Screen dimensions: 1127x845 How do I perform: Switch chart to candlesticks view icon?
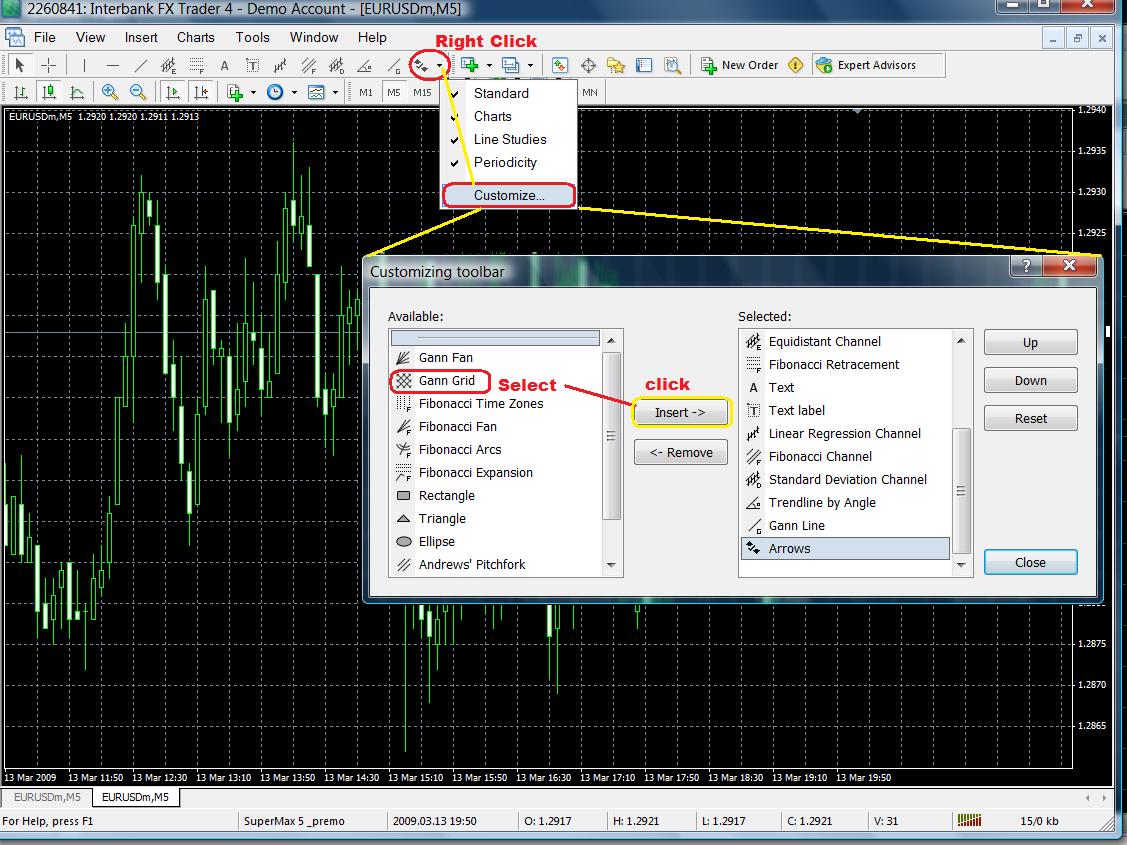(48, 92)
